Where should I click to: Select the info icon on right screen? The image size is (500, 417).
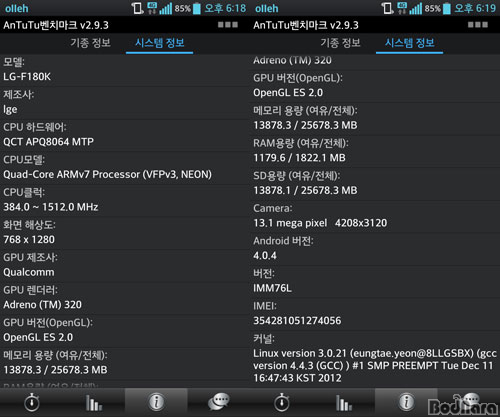tap(406, 402)
